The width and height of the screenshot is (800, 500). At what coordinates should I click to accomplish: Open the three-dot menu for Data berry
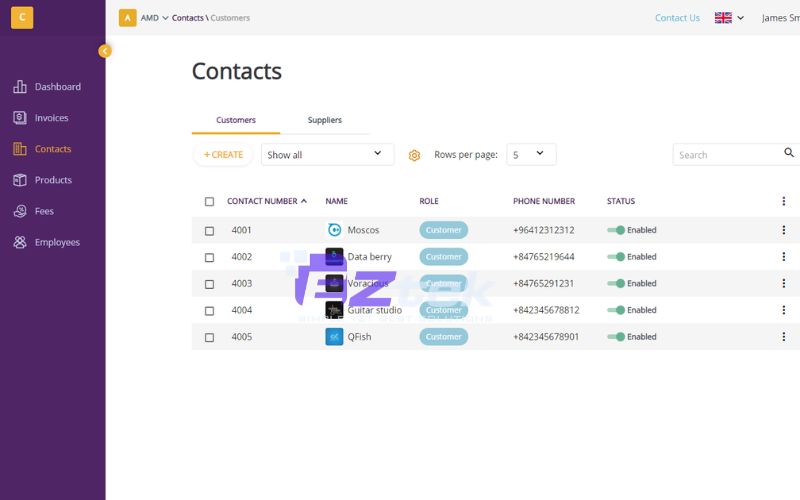click(784, 257)
